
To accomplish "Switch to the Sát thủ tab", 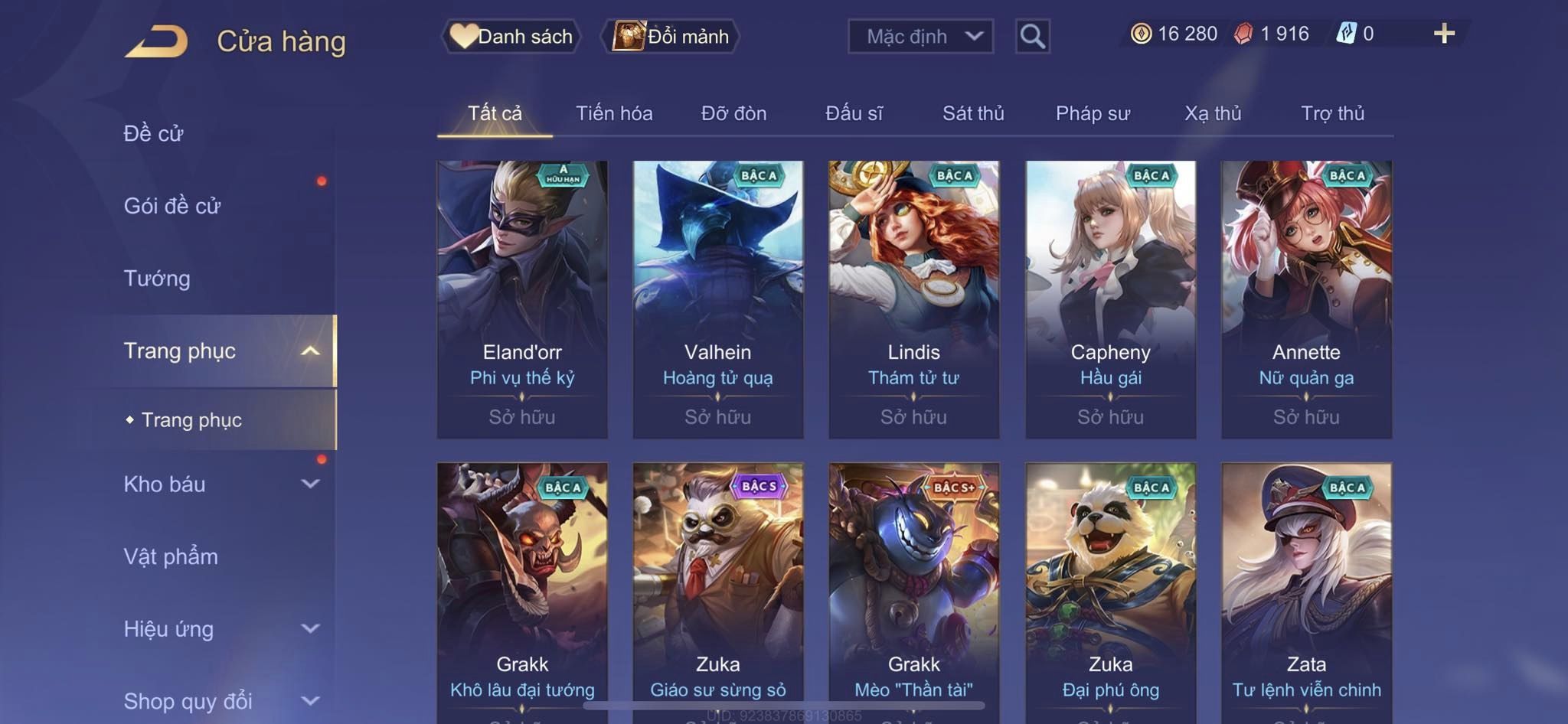I will (x=972, y=113).
